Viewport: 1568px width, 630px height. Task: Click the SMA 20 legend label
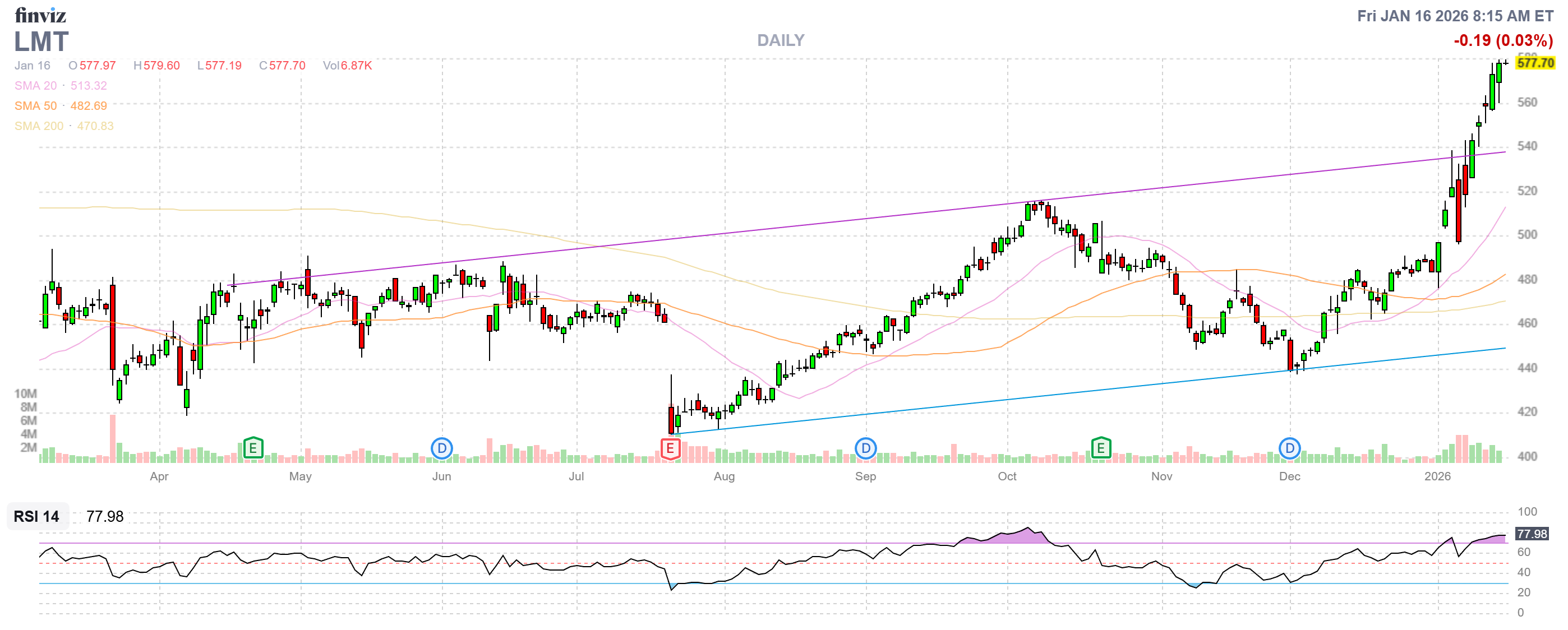[x=35, y=86]
